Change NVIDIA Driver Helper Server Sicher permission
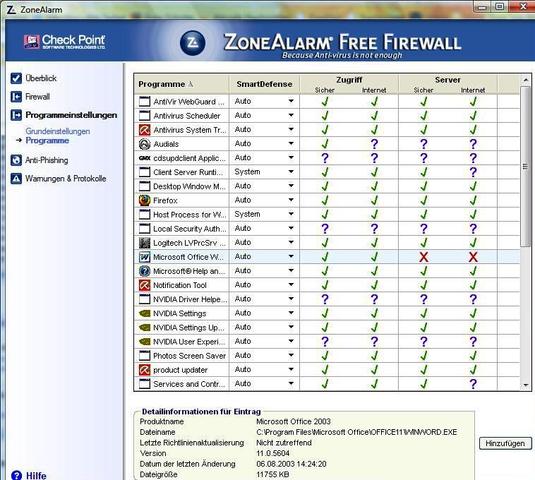This screenshot has height=480, width=535. click(423, 299)
